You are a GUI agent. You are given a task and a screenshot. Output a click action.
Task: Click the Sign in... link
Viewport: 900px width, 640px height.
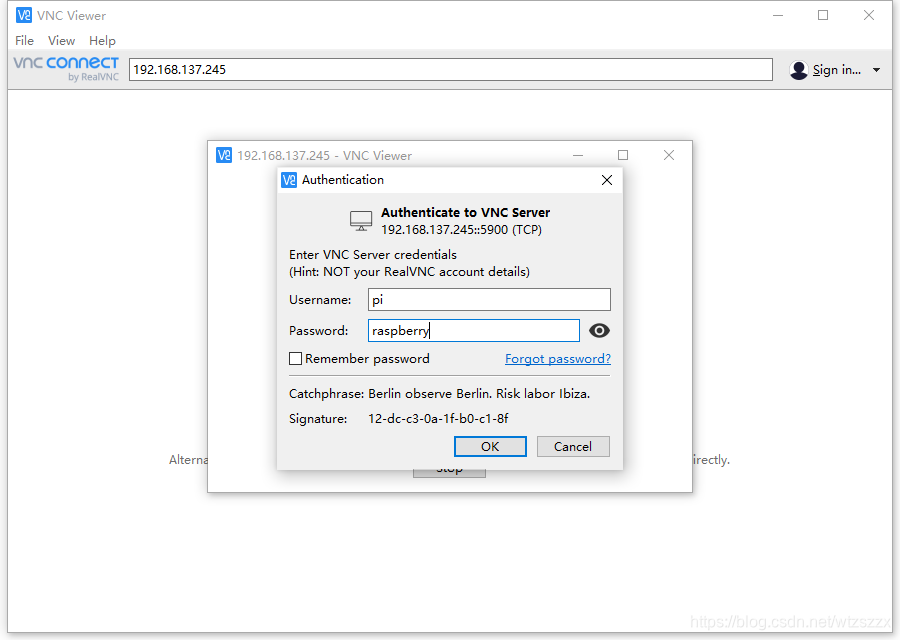pyautogui.click(x=837, y=70)
